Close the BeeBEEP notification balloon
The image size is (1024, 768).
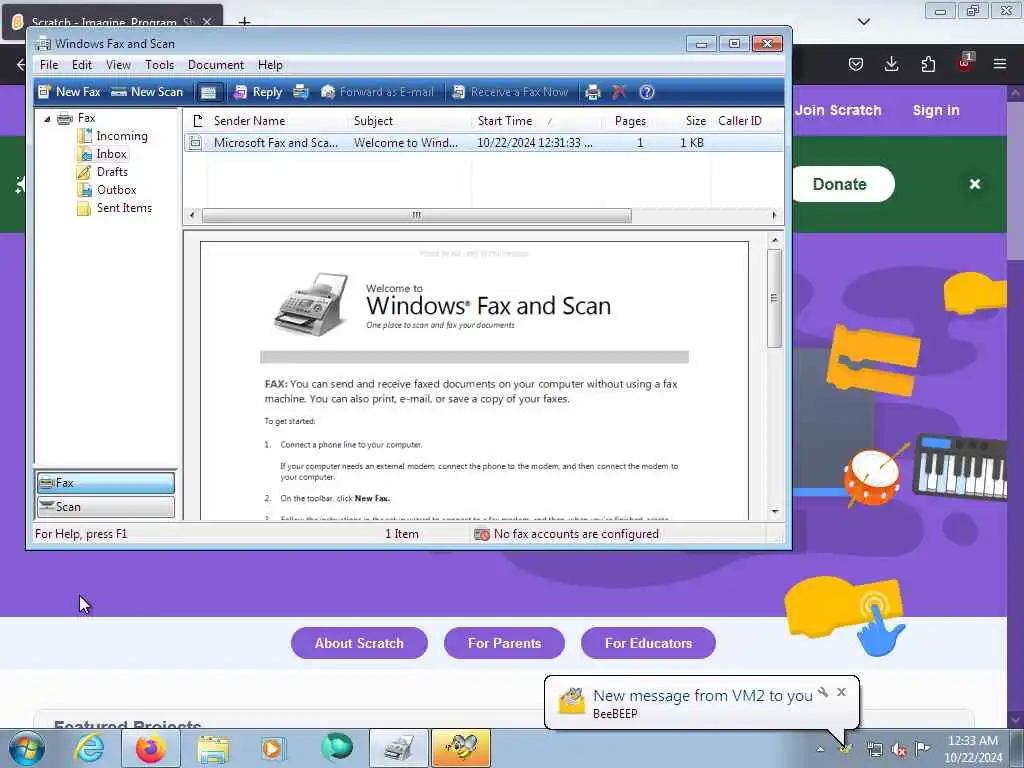pos(841,692)
